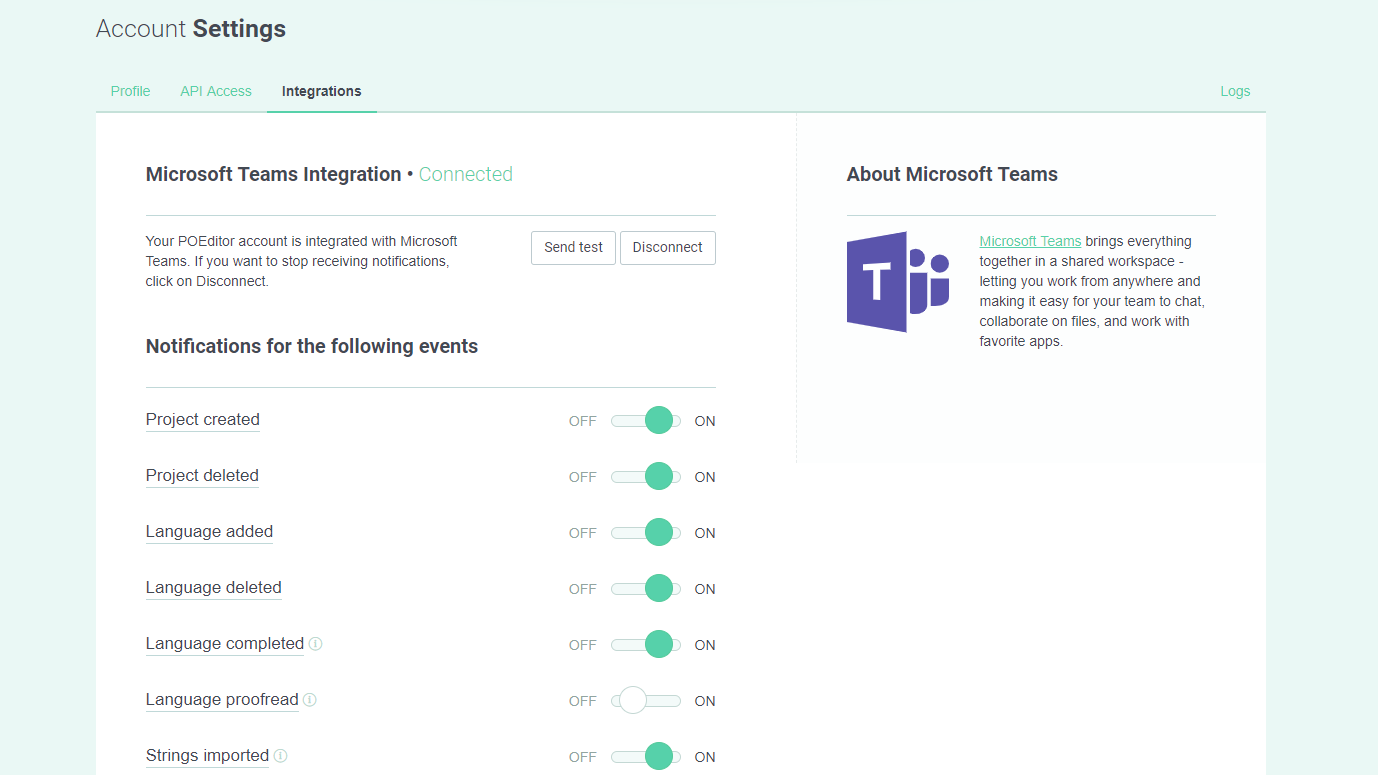The image size is (1378, 775).
Task: Click info icon next to Strings imported
Action: click(x=281, y=756)
